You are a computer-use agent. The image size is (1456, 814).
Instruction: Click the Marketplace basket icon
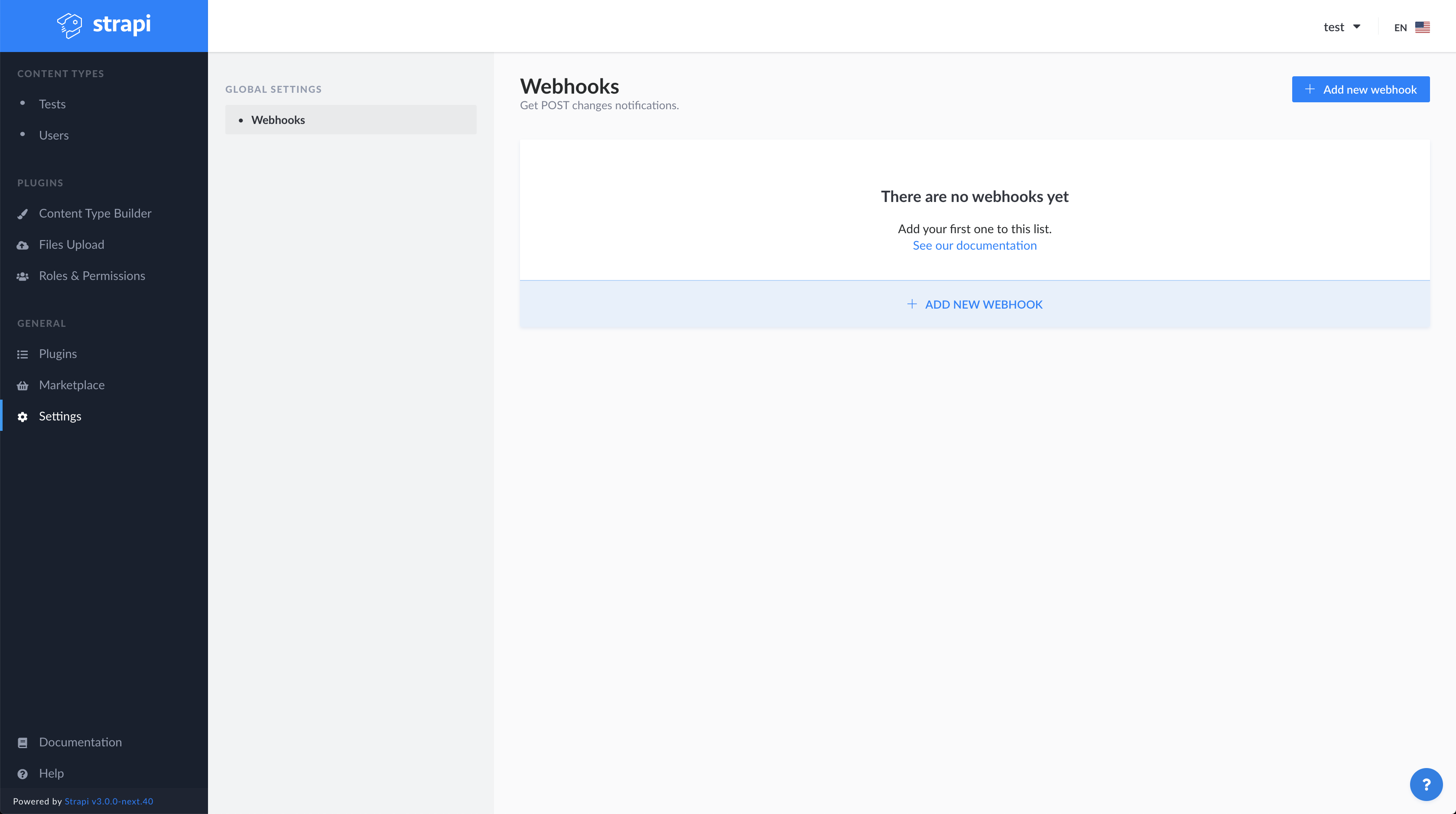tap(23, 385)
